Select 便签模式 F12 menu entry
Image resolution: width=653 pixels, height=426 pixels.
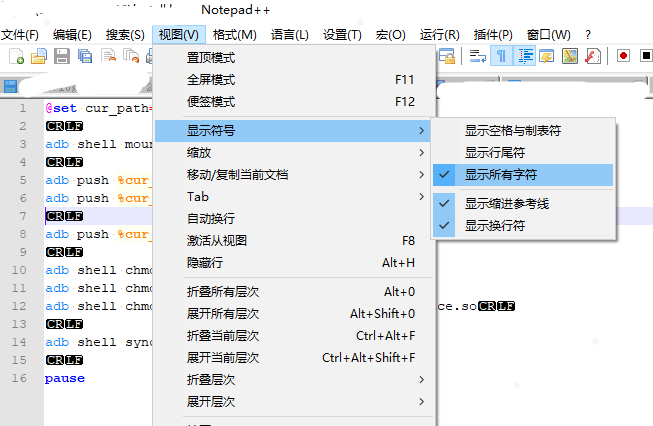point(294,102)
